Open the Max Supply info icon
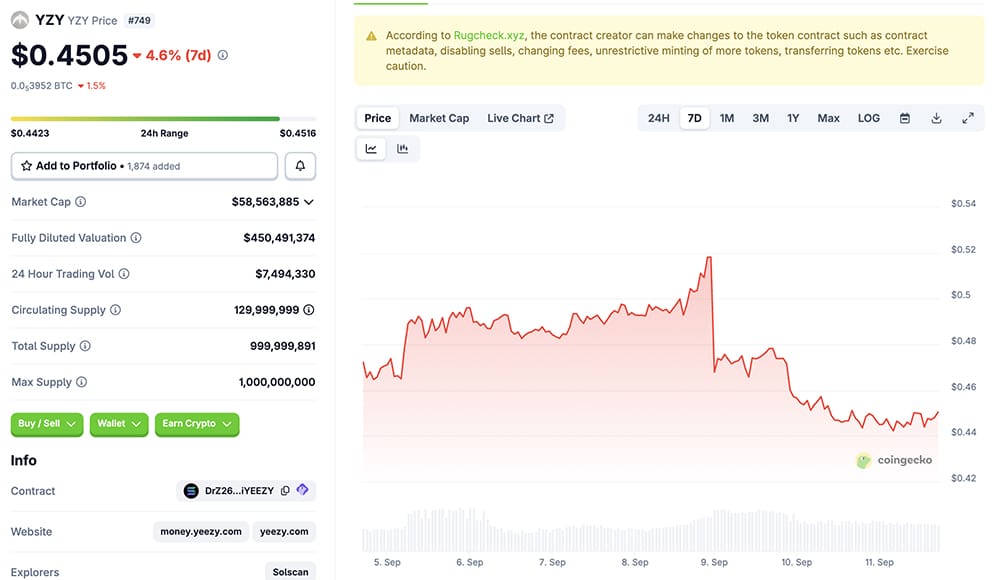This screenshot has width=1000, height=580. [81, 382]
